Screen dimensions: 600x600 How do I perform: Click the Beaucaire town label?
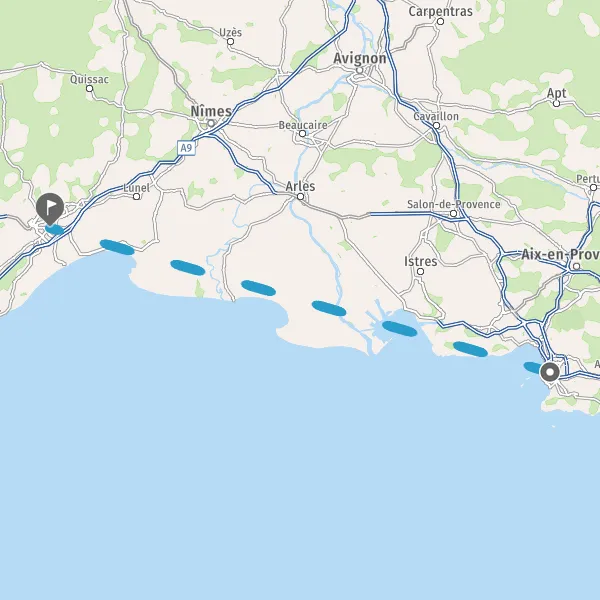click(x=303, y=125)
